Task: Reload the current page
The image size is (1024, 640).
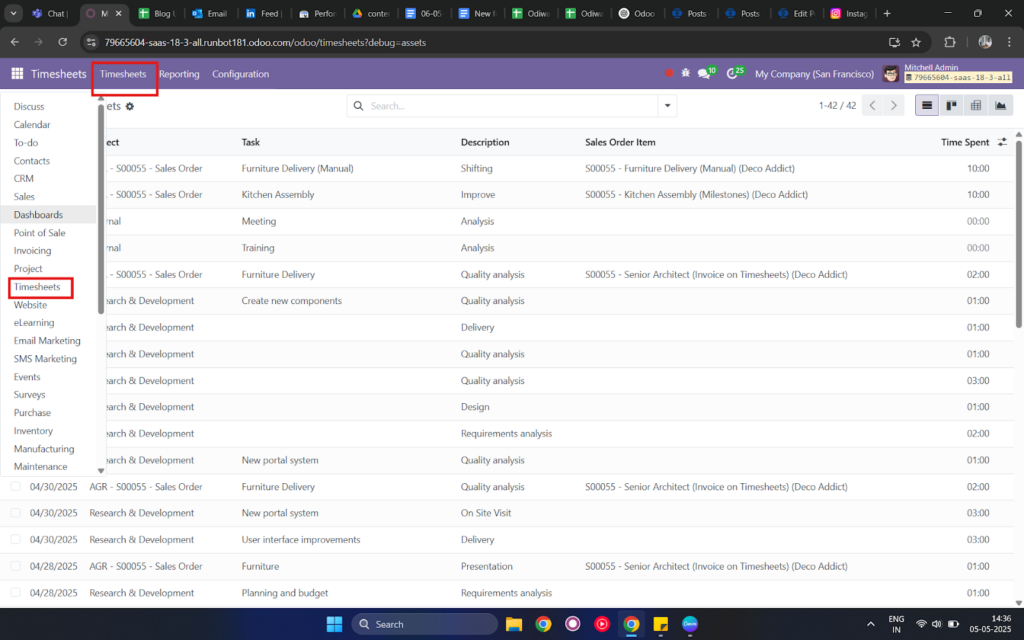Action: [63, 42]
